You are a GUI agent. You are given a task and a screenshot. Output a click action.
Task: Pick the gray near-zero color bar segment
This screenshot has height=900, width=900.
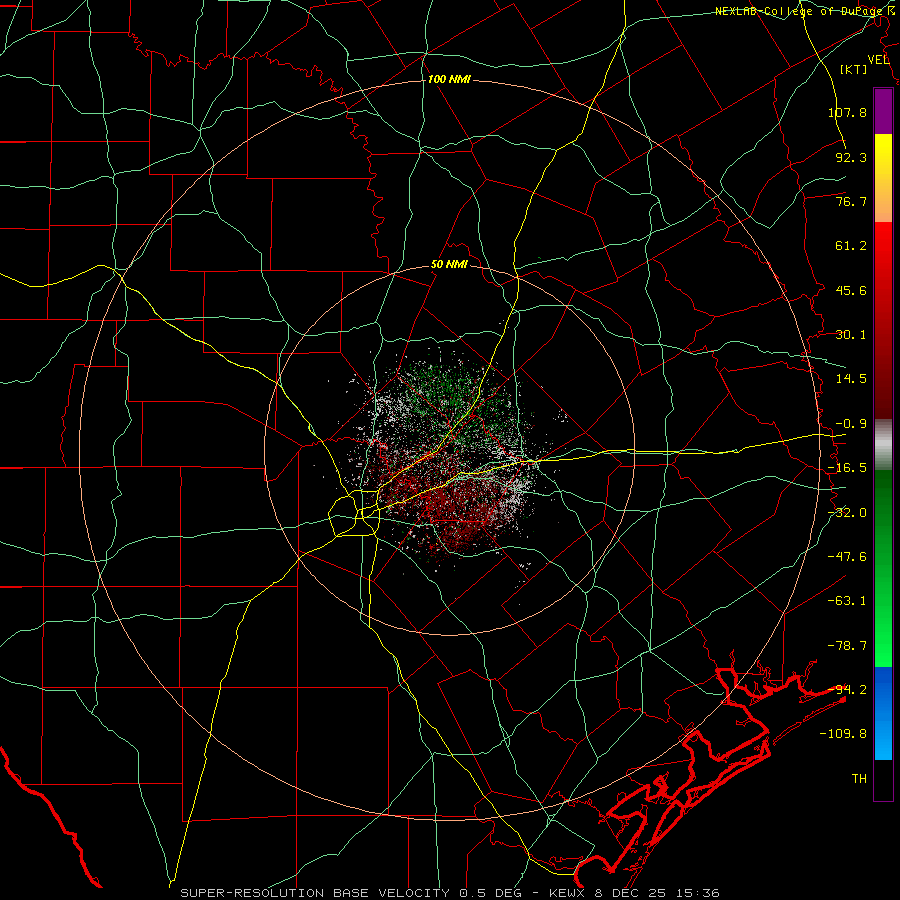coord(883,445)
